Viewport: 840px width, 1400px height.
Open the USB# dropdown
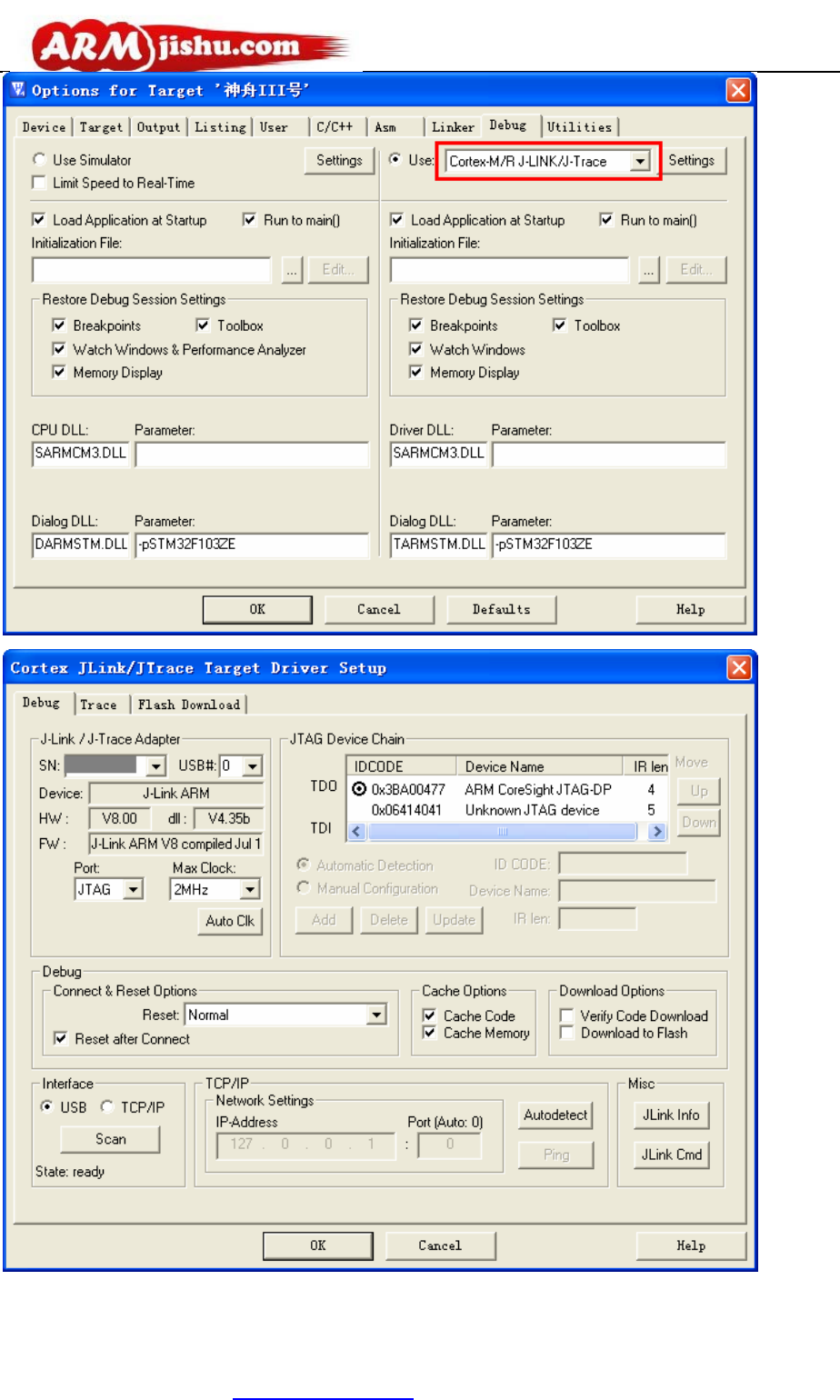(253, 766)
